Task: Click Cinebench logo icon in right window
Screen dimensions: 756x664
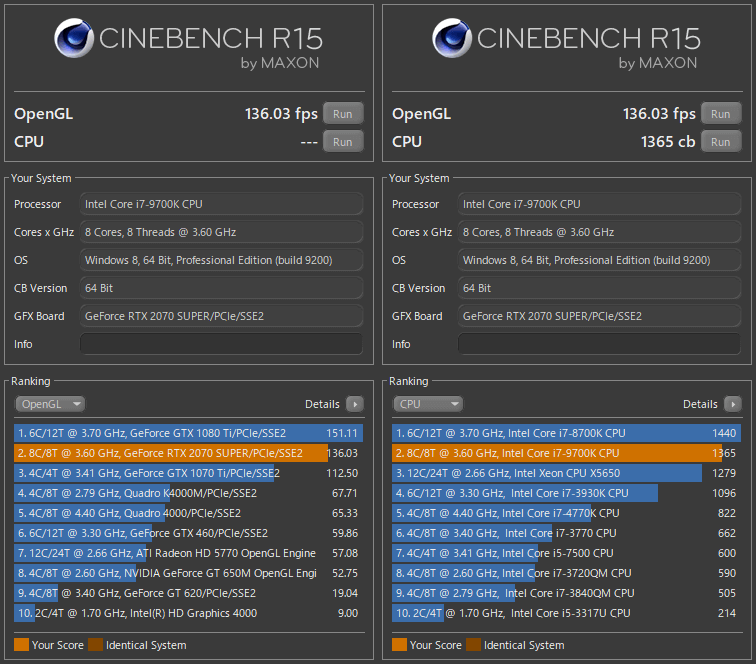Action: pyautogui.click(x=452, y=38)
